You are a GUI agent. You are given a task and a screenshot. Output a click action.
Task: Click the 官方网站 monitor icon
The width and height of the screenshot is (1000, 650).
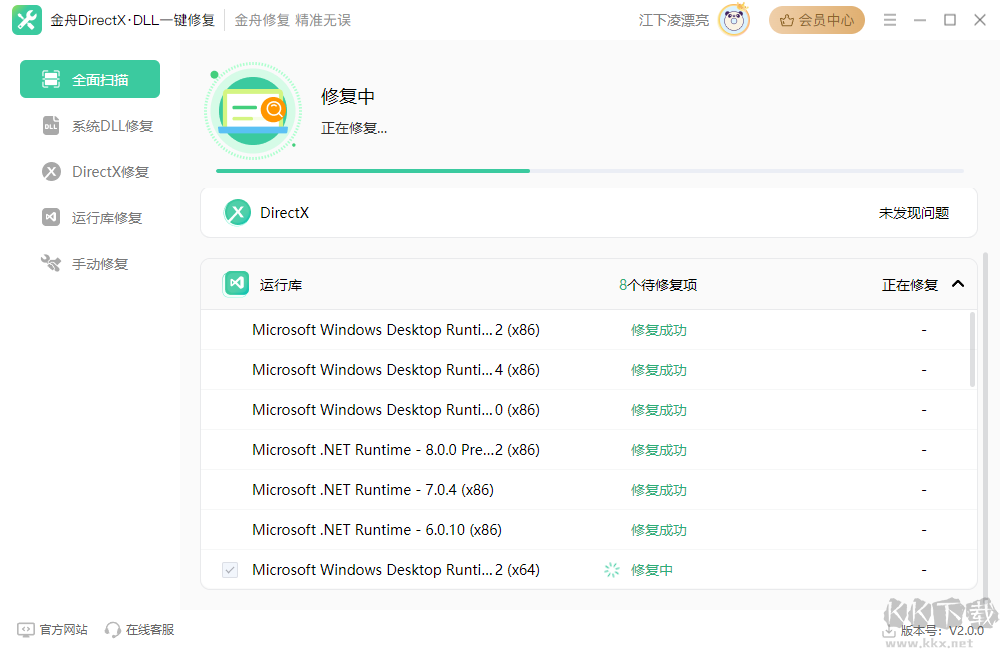[x=23, y=629]
